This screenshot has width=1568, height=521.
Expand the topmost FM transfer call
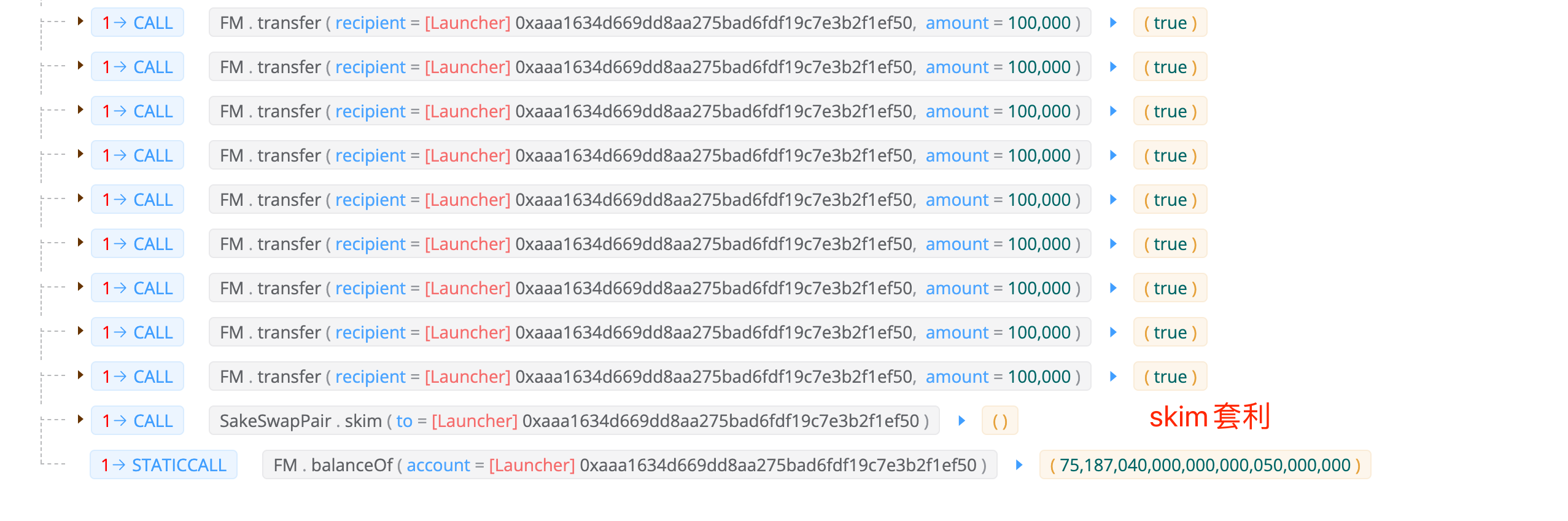coord(80,22)
